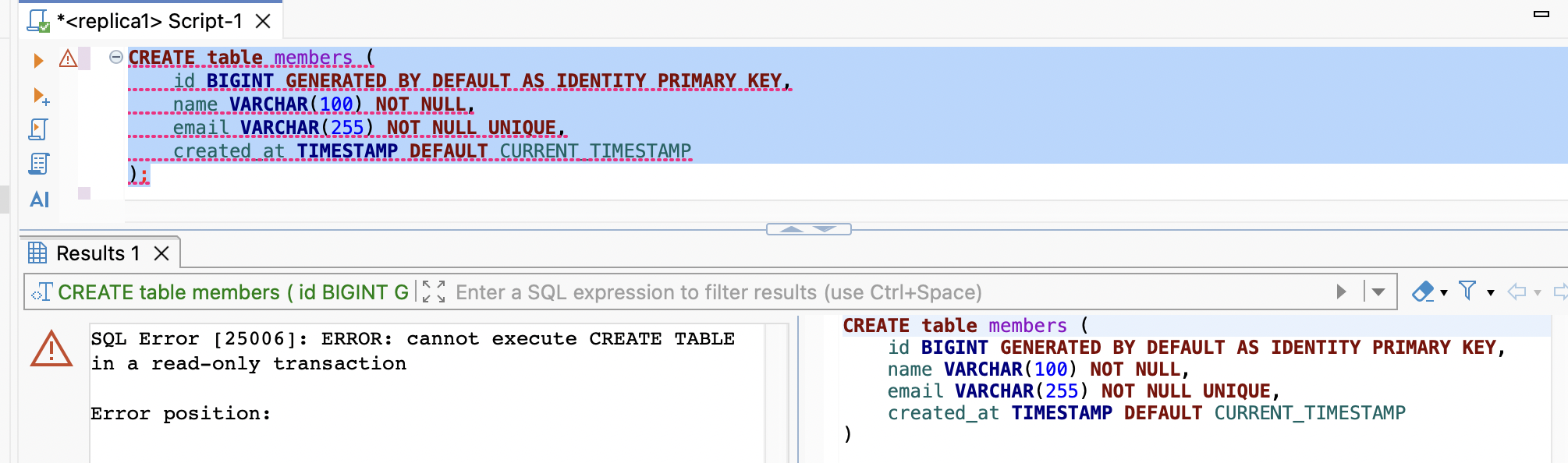Open the AI assistant in editor sidebar
Image resolution: width=1568 pixels, height=463 pixels.
[39, 200]
